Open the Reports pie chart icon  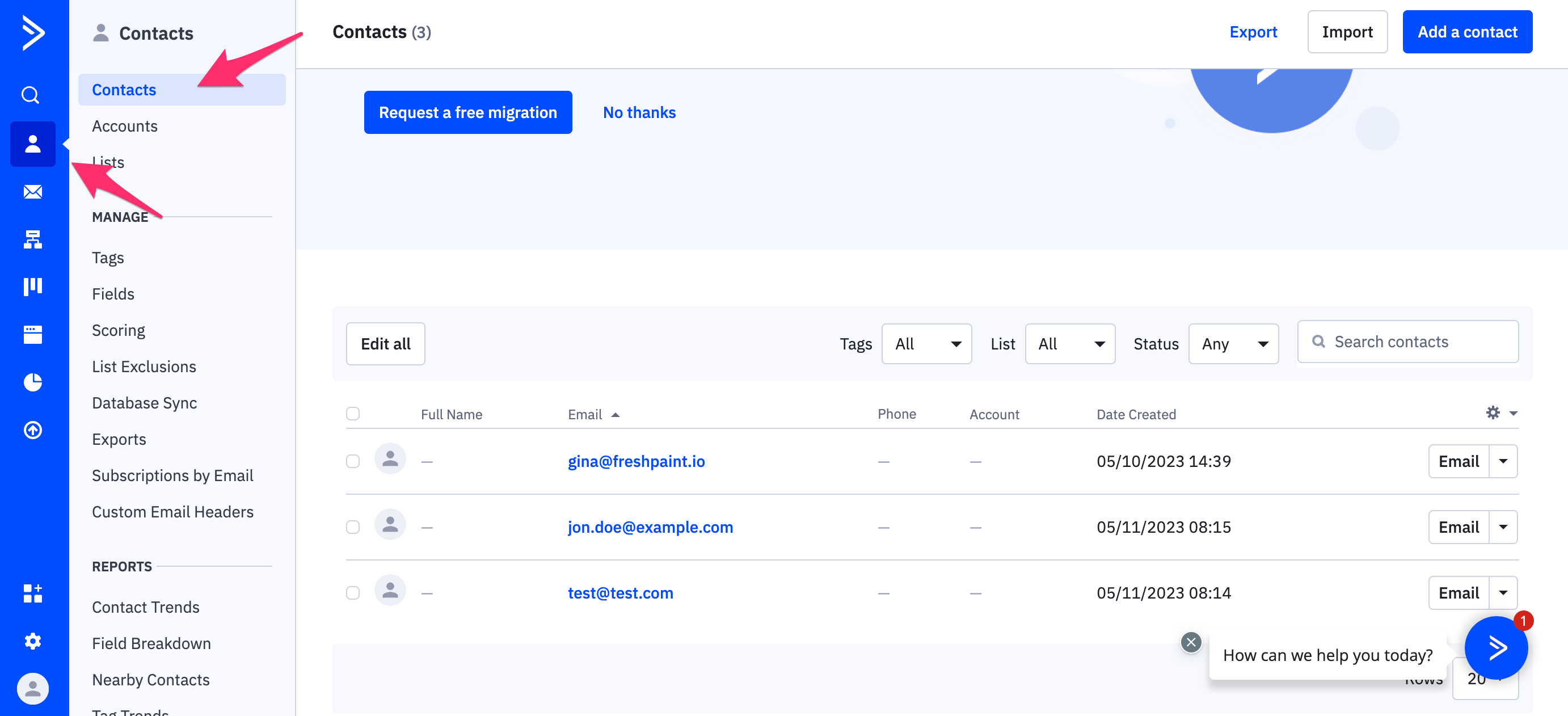click(32, 382)
